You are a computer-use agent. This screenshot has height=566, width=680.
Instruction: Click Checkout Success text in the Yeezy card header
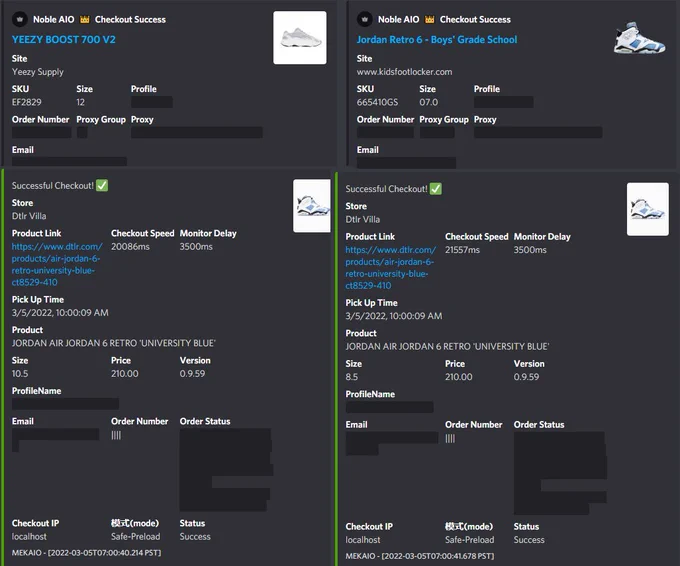click(130, 20)
